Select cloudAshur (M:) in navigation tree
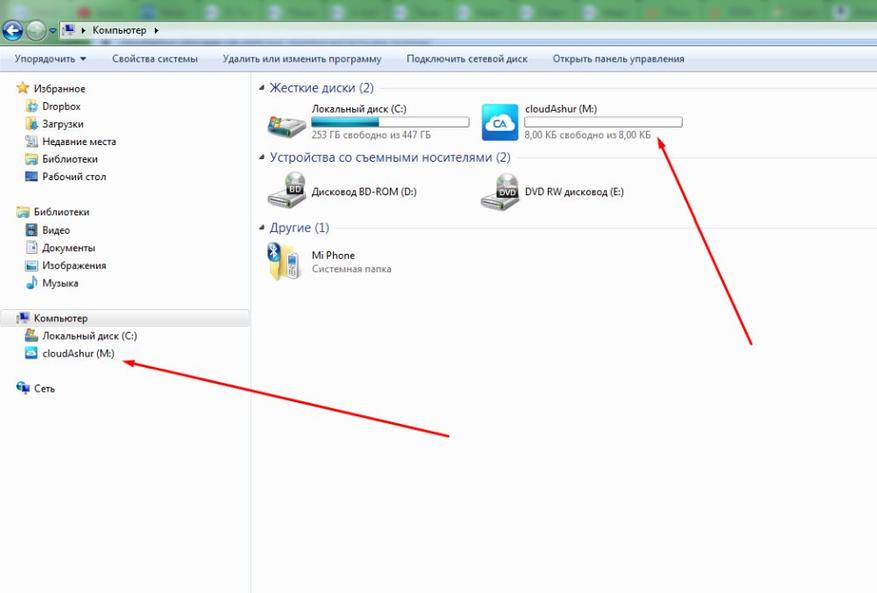 [78, 354]
